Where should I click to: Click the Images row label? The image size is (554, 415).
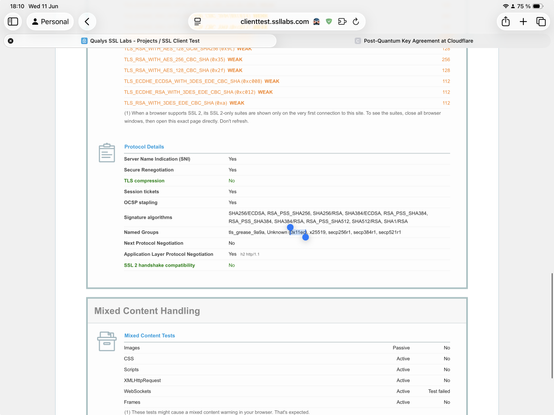point(132,348)
